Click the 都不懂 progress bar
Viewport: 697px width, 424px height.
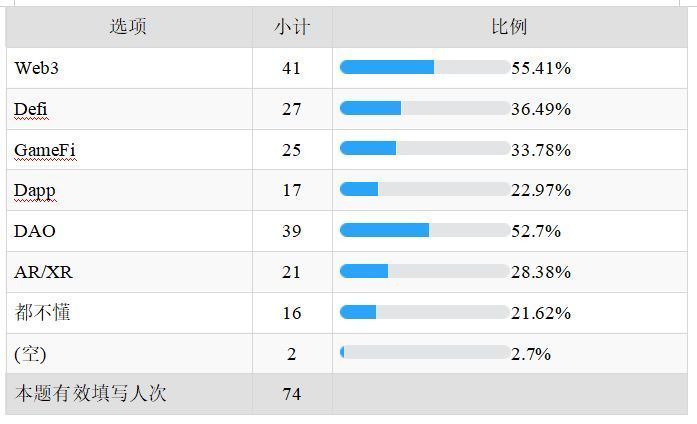[x=424, y=313]
